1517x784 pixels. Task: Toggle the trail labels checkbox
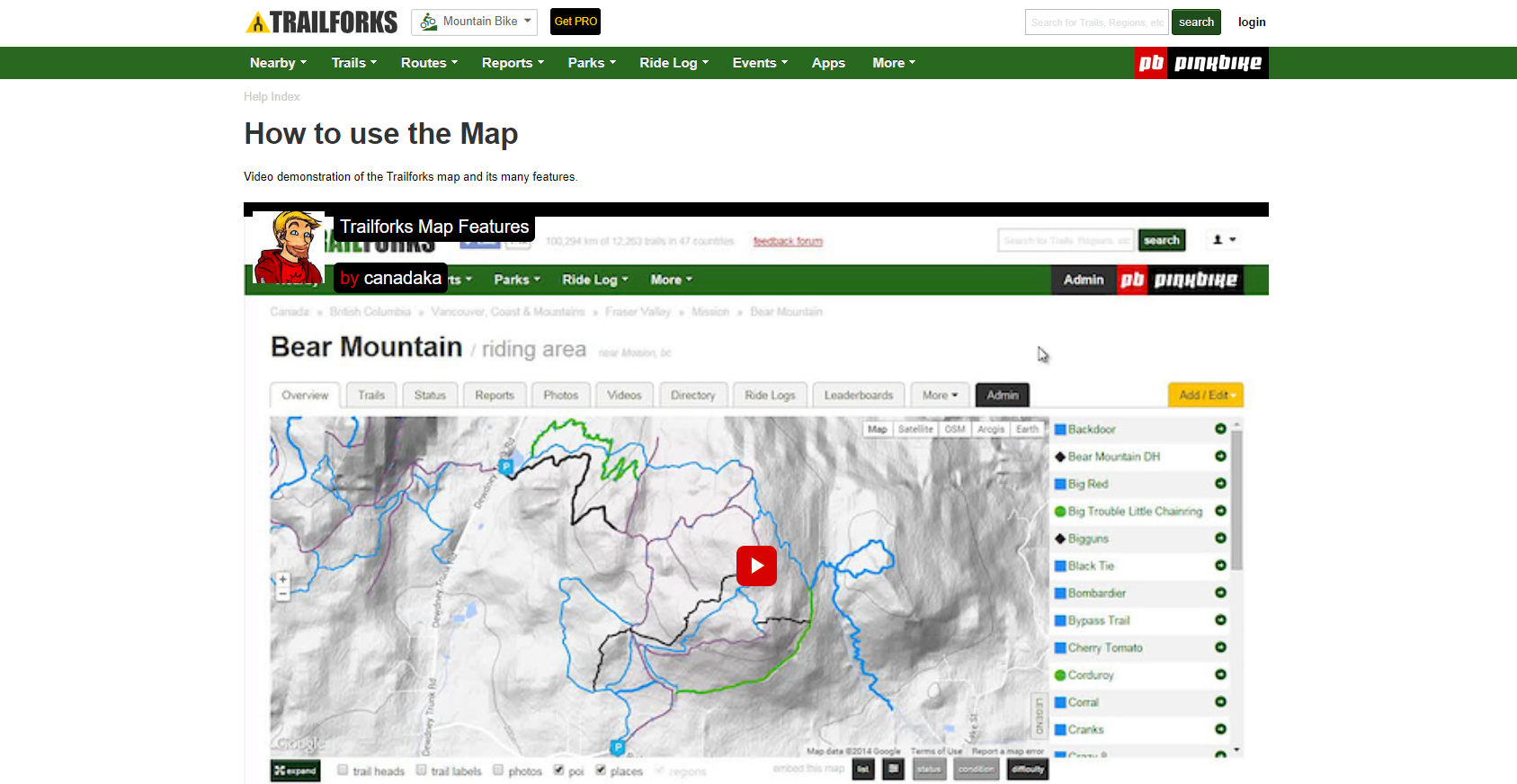(421, 770)
